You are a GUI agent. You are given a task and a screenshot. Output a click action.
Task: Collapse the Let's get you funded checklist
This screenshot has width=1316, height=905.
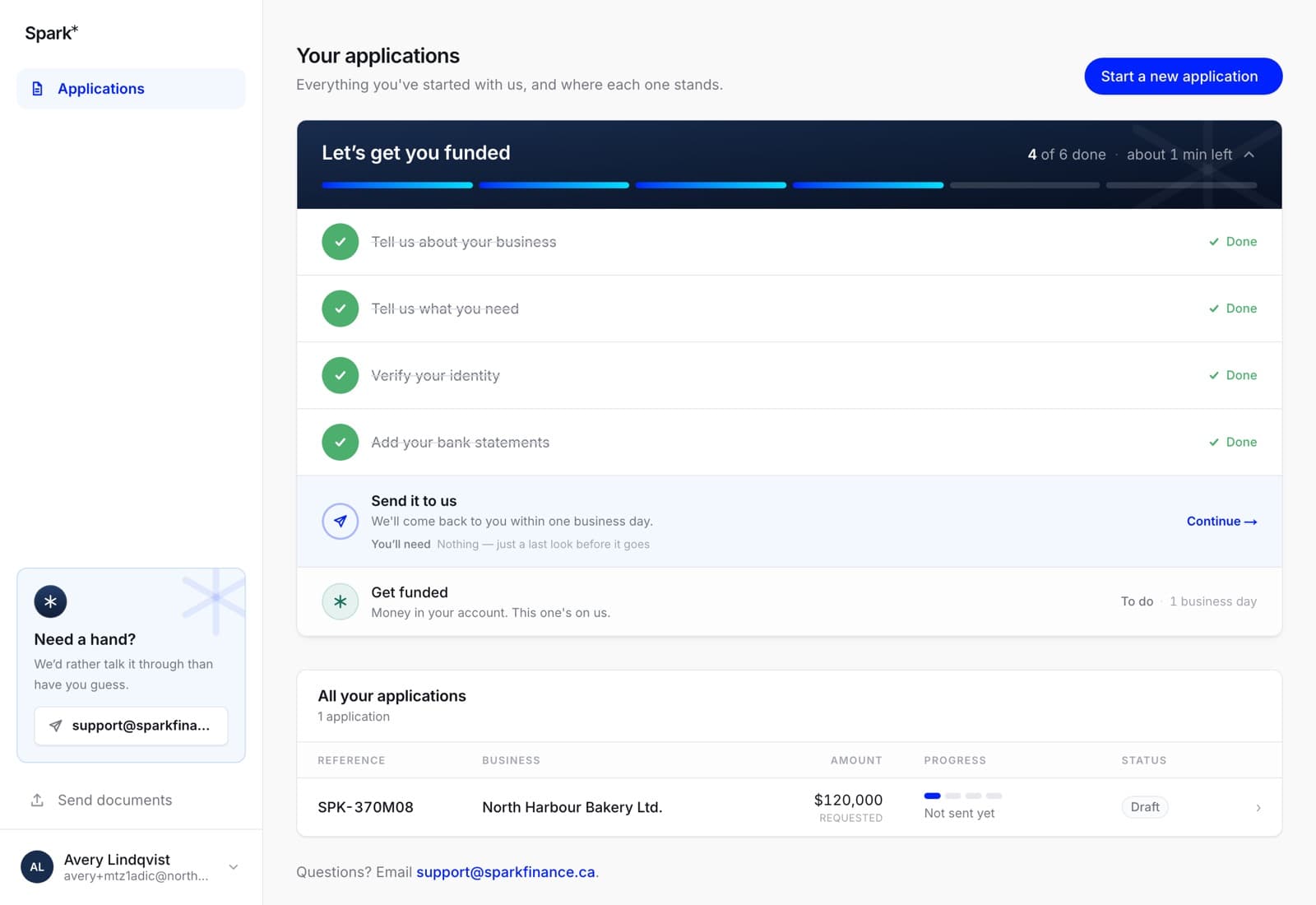pos(1249,155)
